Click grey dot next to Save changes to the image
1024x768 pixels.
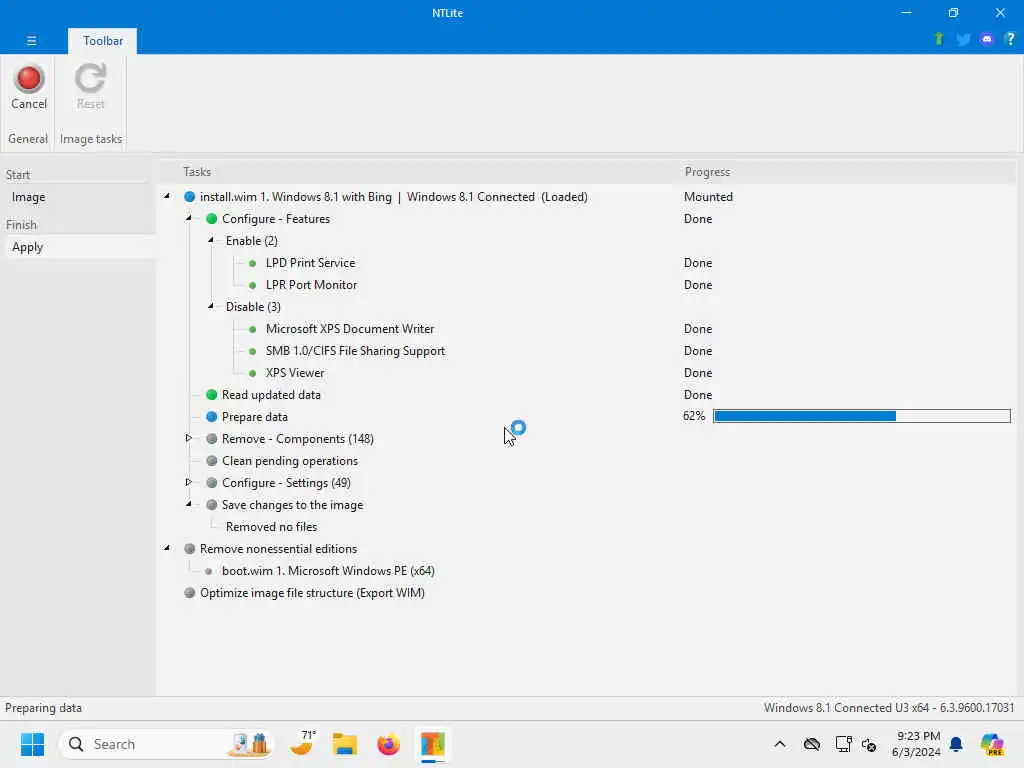pos(212,505)
